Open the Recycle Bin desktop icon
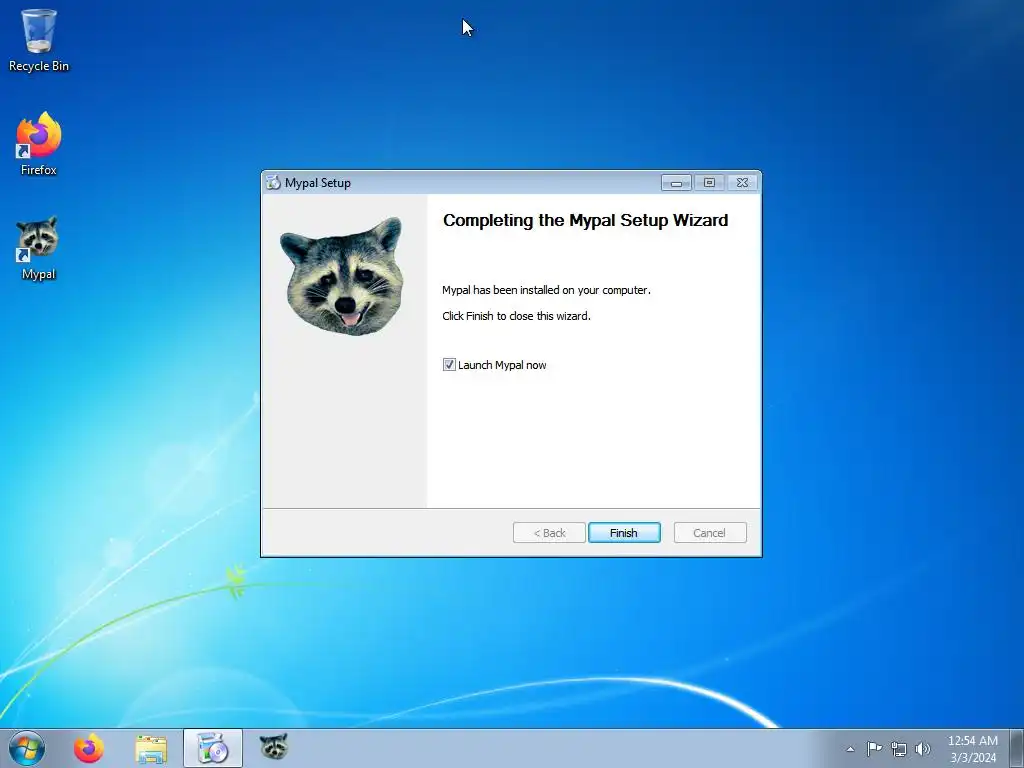 pyautogui.click(x=39, y=40)
